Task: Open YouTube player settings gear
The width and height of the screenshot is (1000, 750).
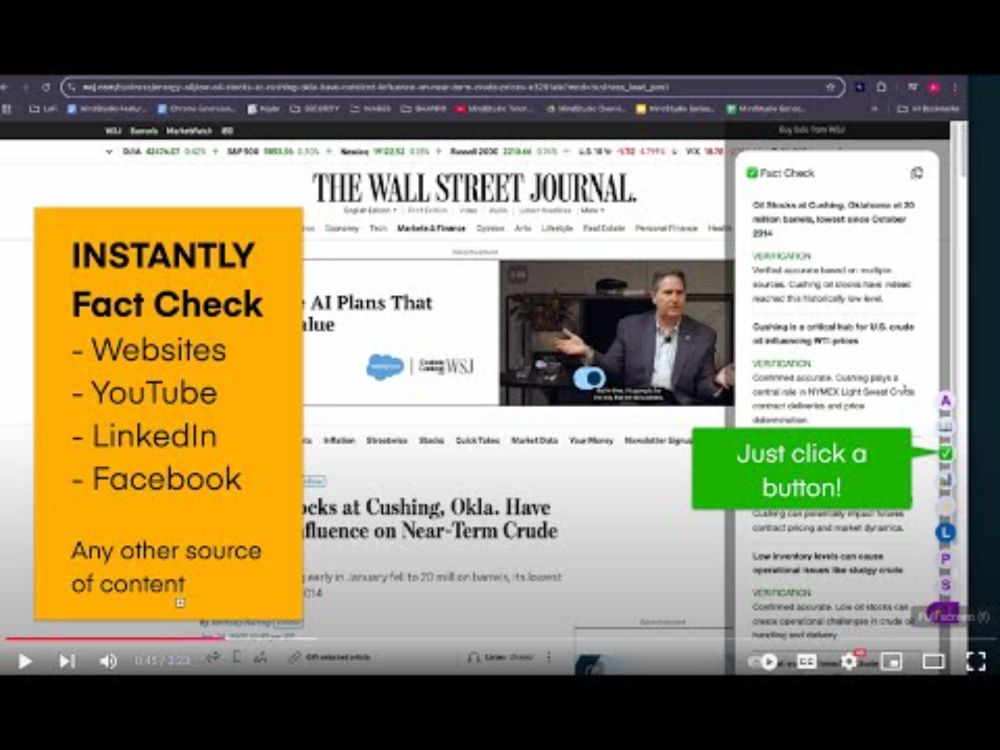Action: [849, 662]
